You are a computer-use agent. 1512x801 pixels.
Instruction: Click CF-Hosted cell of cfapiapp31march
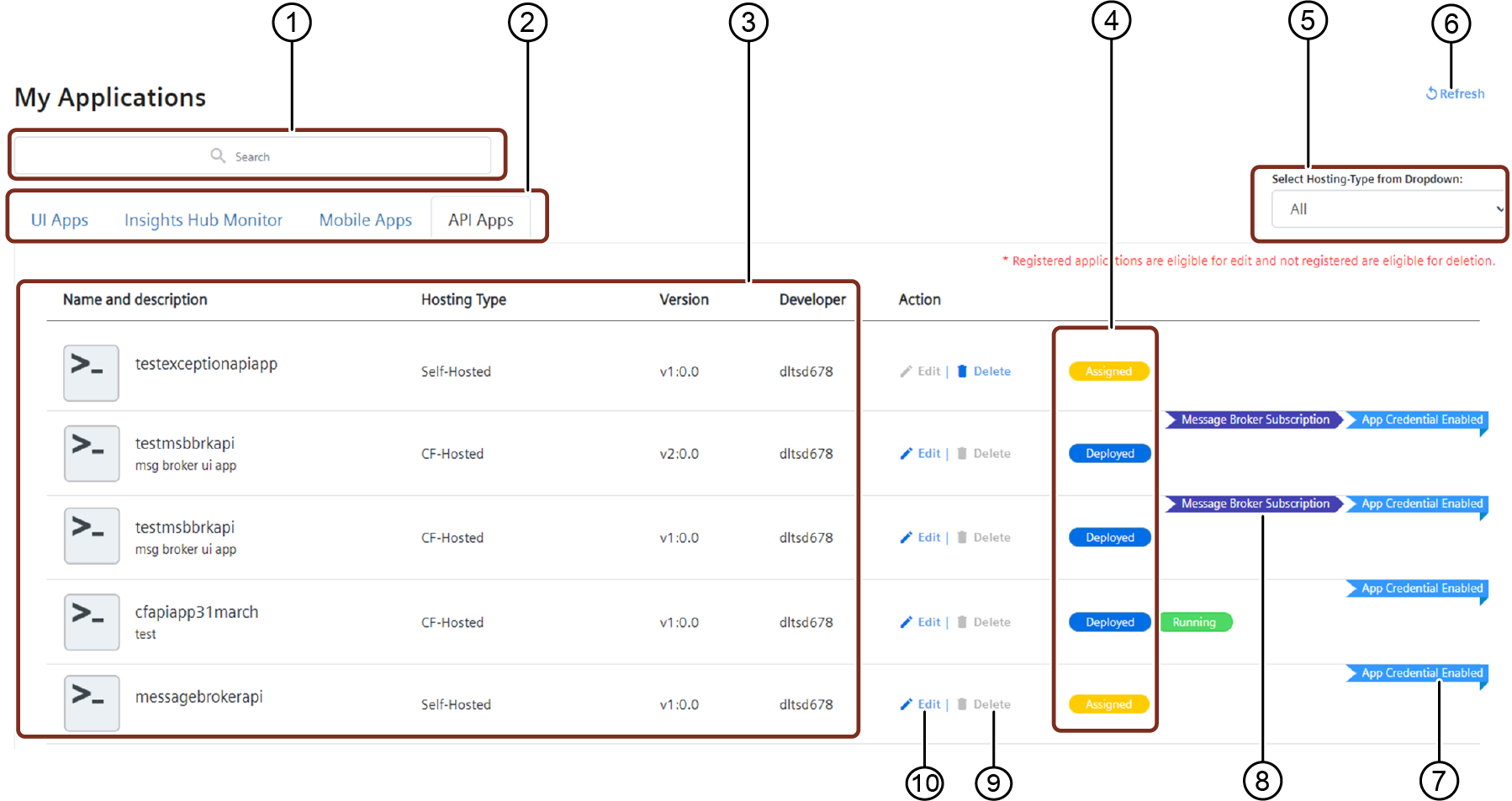452,623
